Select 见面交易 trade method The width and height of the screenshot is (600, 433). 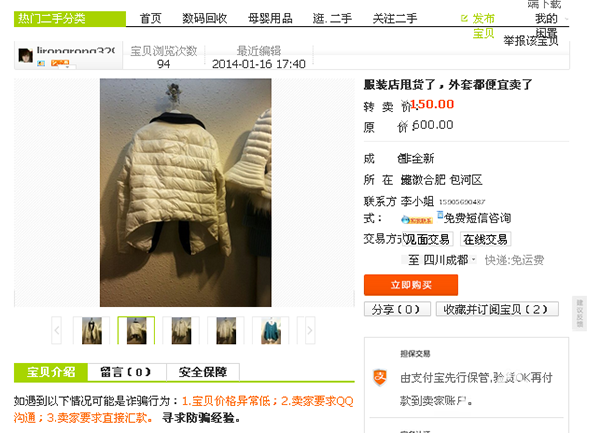pos(428,239)
